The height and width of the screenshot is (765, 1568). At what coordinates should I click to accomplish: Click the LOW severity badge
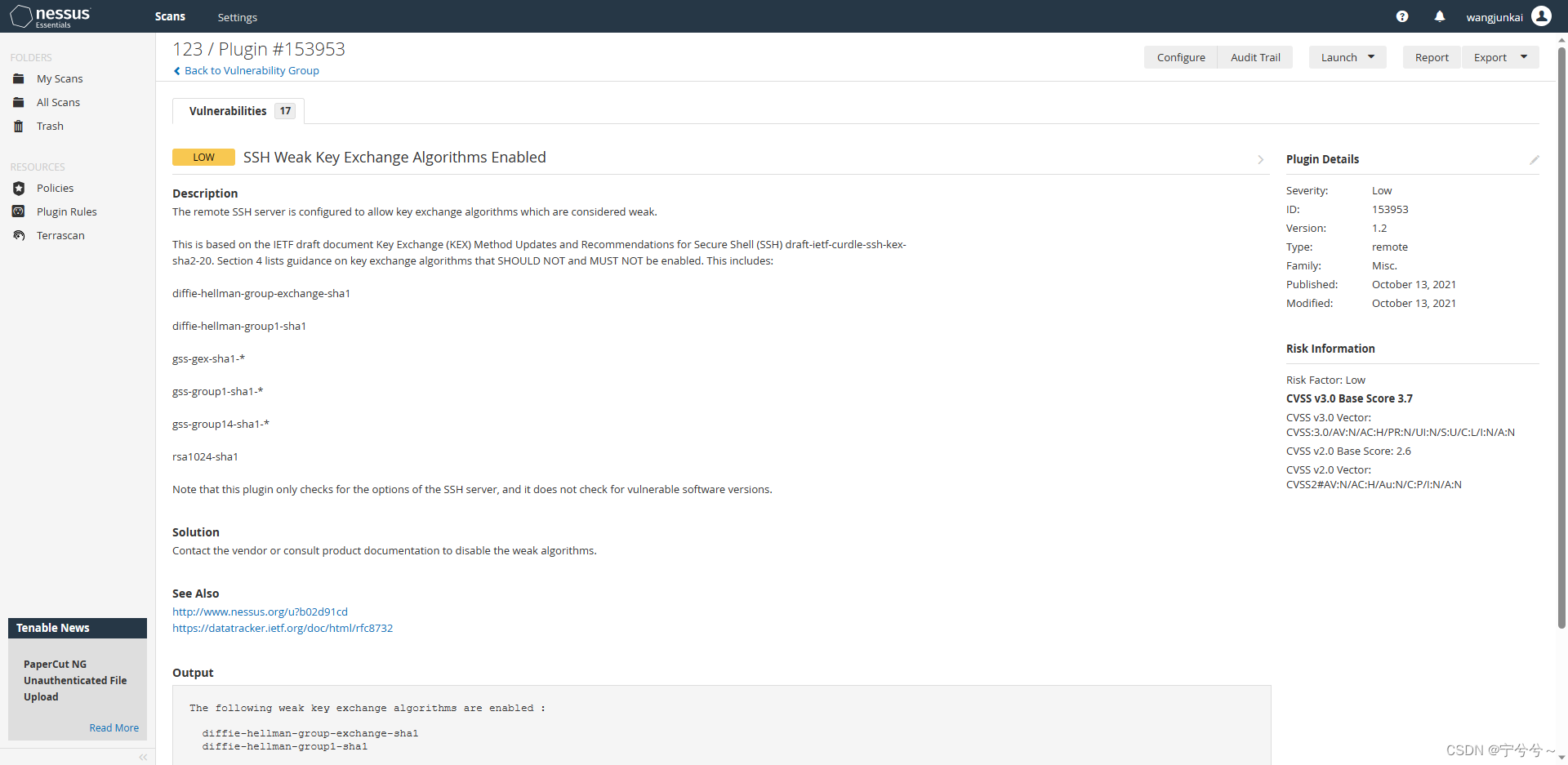[203, 158]
